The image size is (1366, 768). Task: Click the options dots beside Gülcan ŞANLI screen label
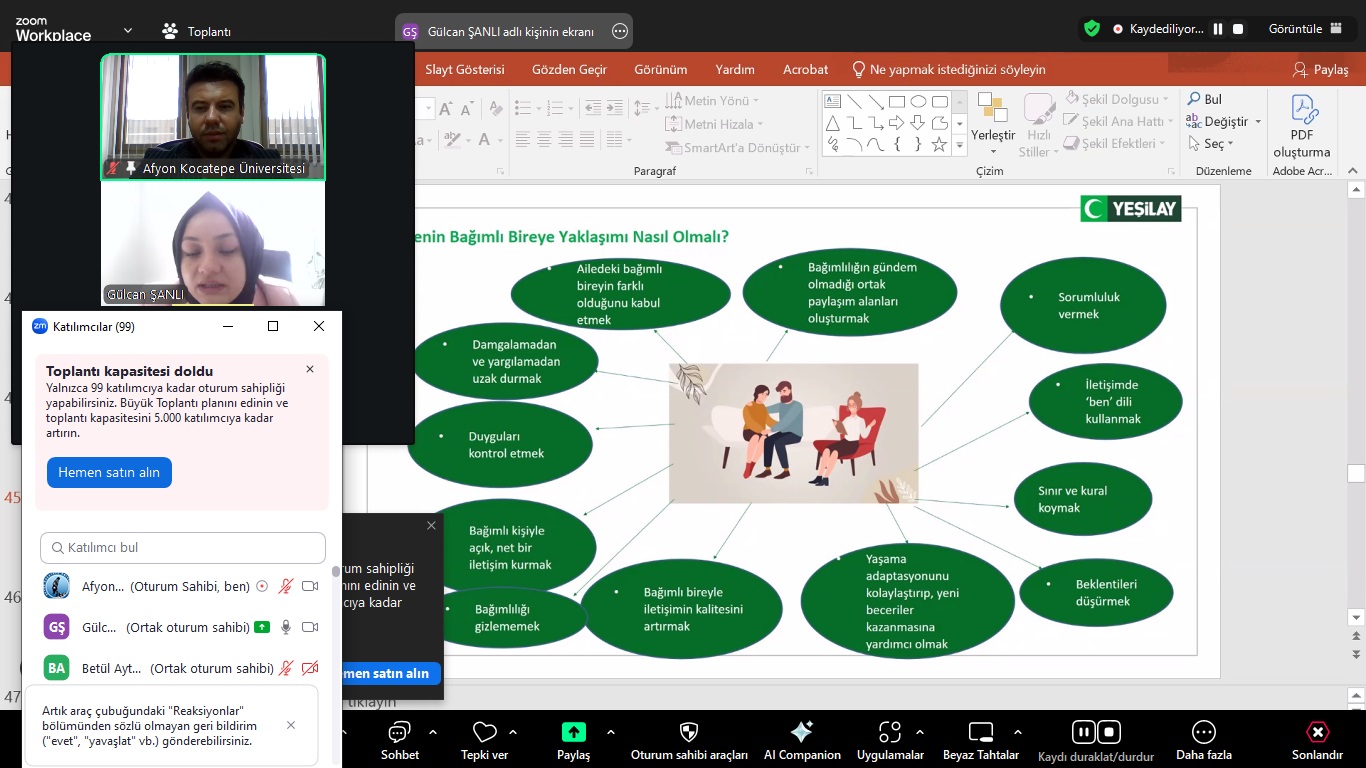620,31
